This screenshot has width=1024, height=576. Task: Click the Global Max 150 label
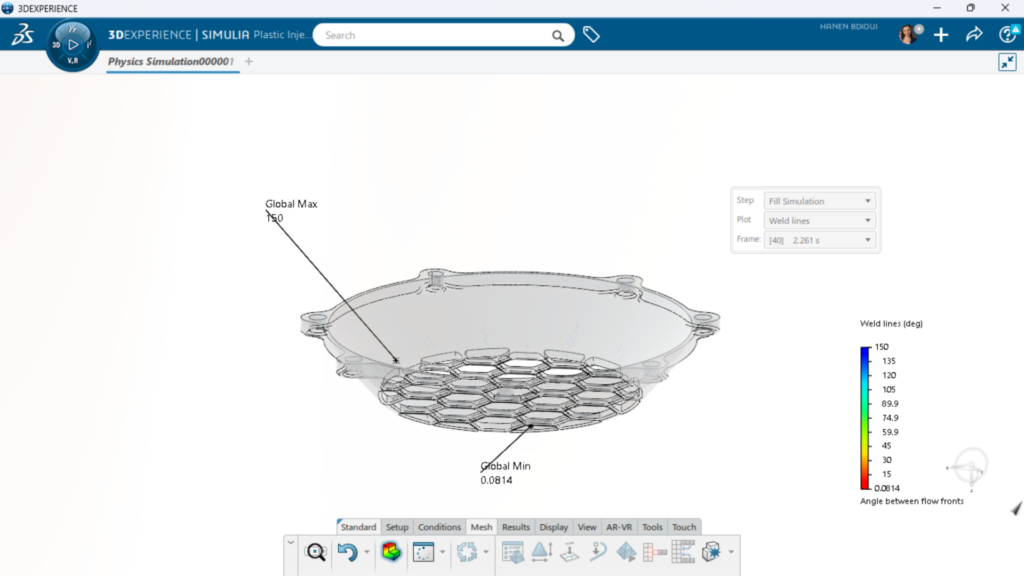(291, 211)
